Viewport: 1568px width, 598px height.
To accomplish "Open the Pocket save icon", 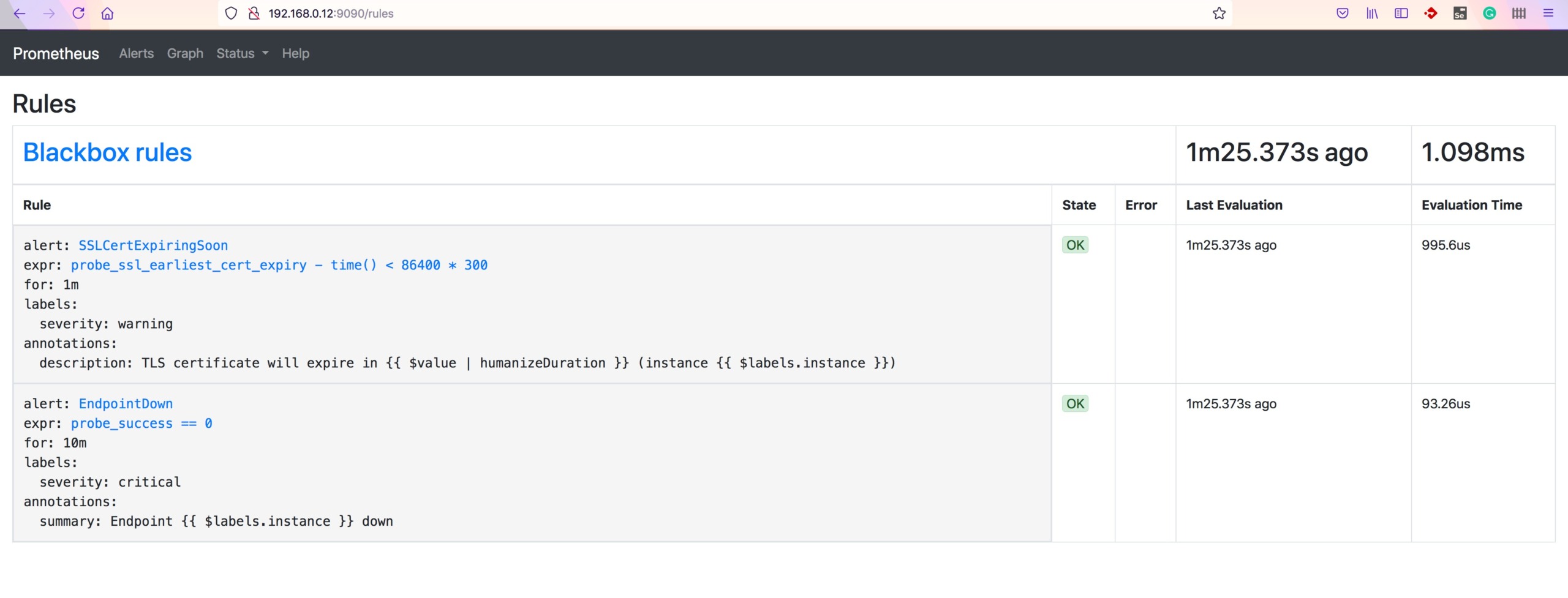I will (1343, 13).
